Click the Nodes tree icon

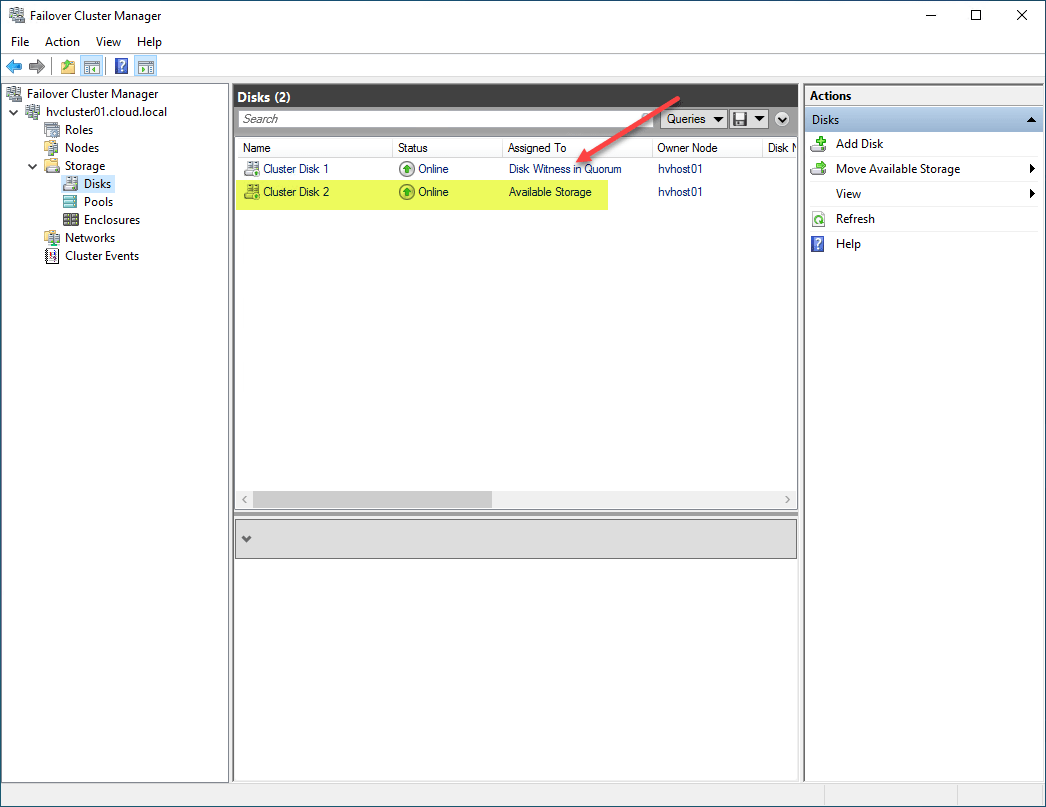pos(51,147)
